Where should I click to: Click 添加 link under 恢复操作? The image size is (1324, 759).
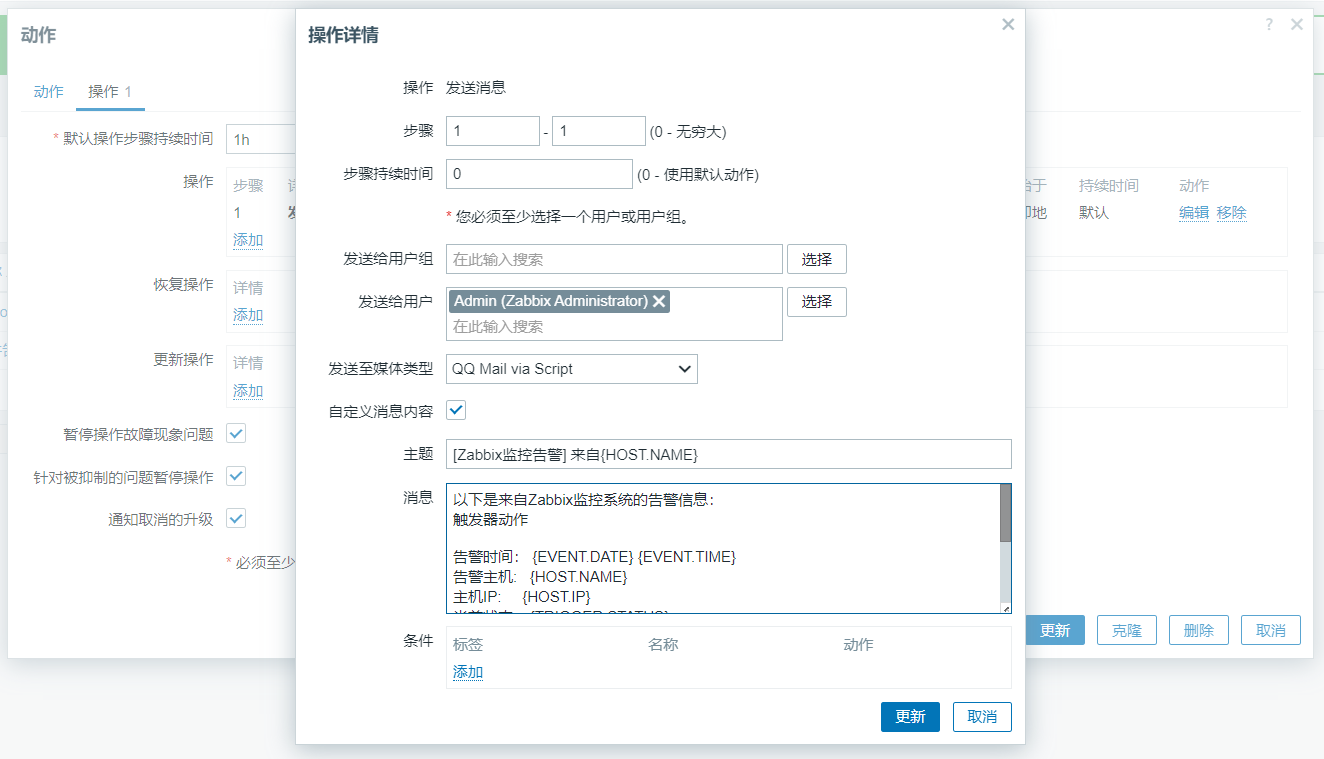coord(248,315)
